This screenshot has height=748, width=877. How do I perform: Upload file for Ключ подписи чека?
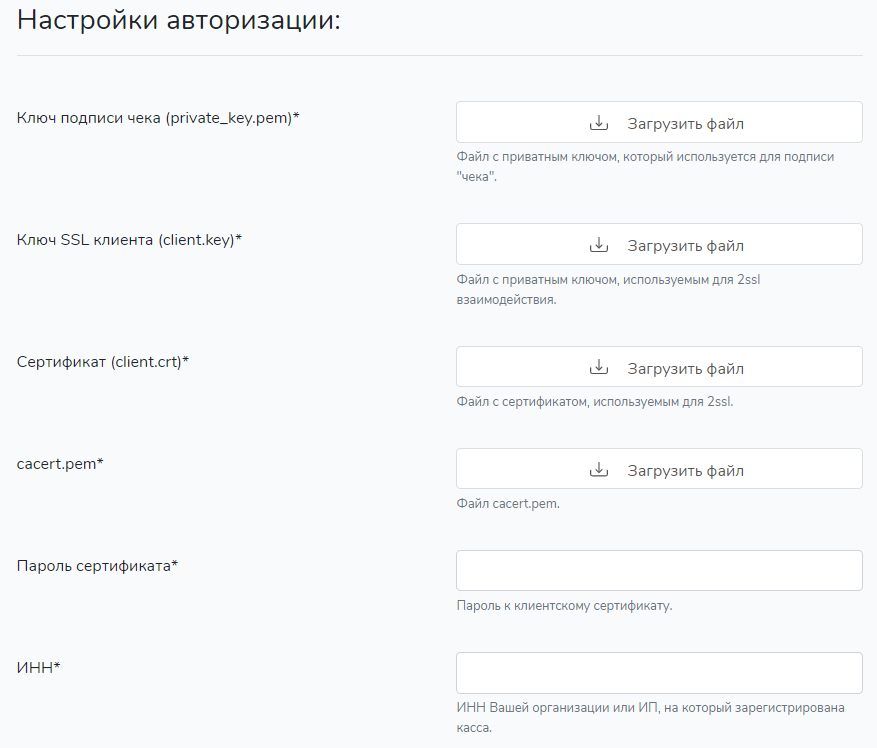[x=659, y=122]
